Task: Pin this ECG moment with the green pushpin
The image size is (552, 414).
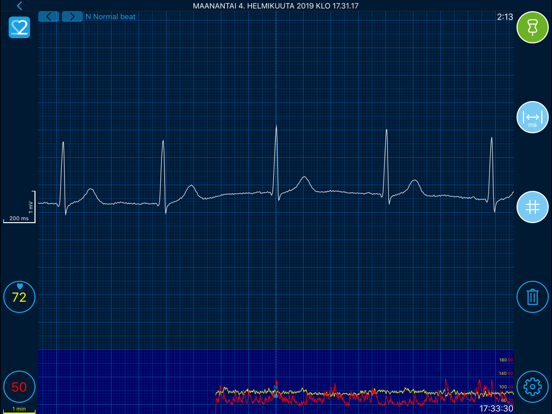Action: (532, 27)
